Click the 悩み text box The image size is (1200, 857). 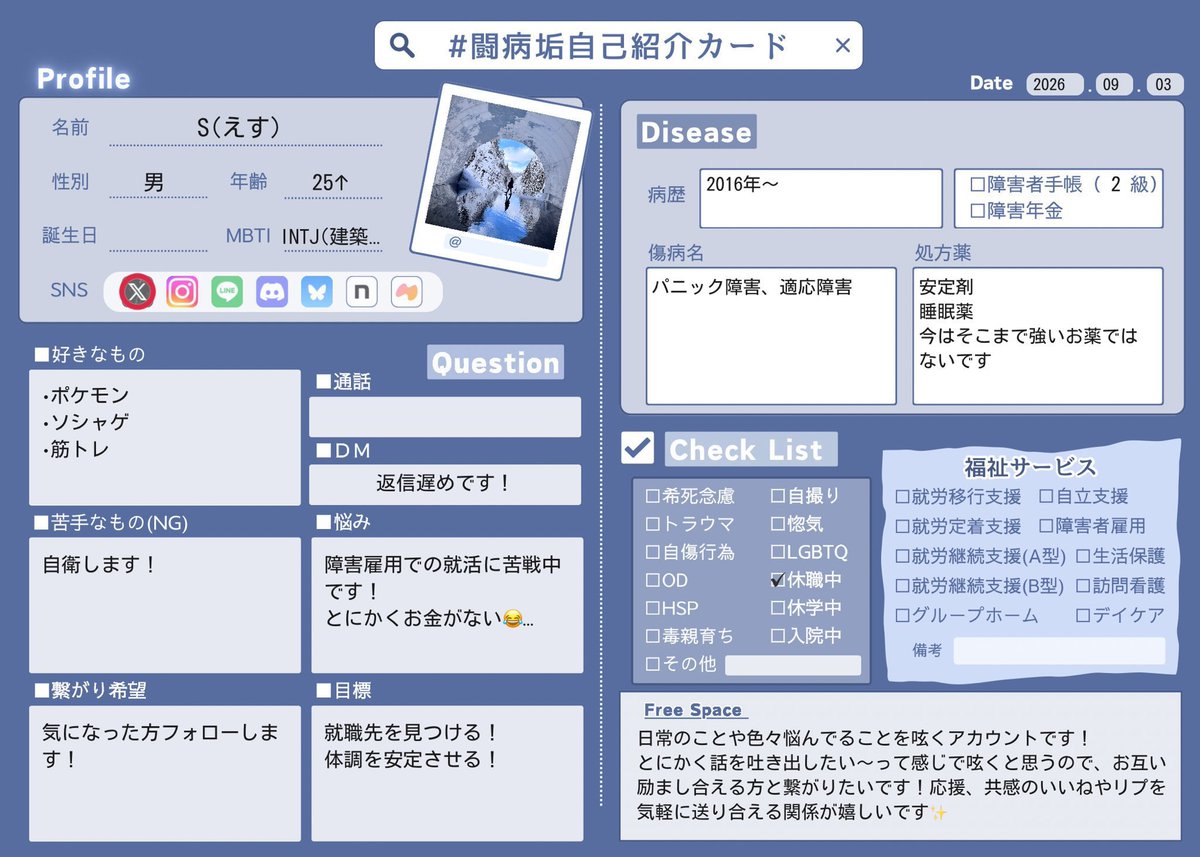click(x=447, y=605)
